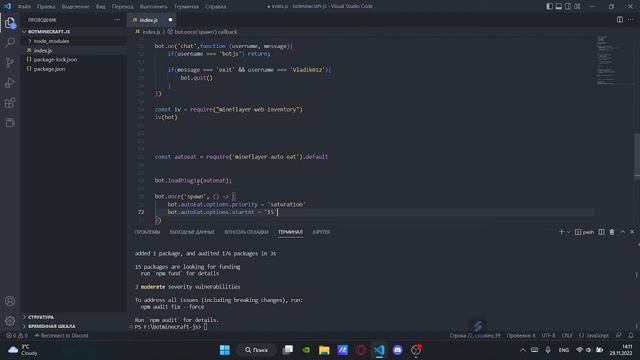640x360 pixels.
Task: Click the editor minimap preview
Action: pos(608,60)
